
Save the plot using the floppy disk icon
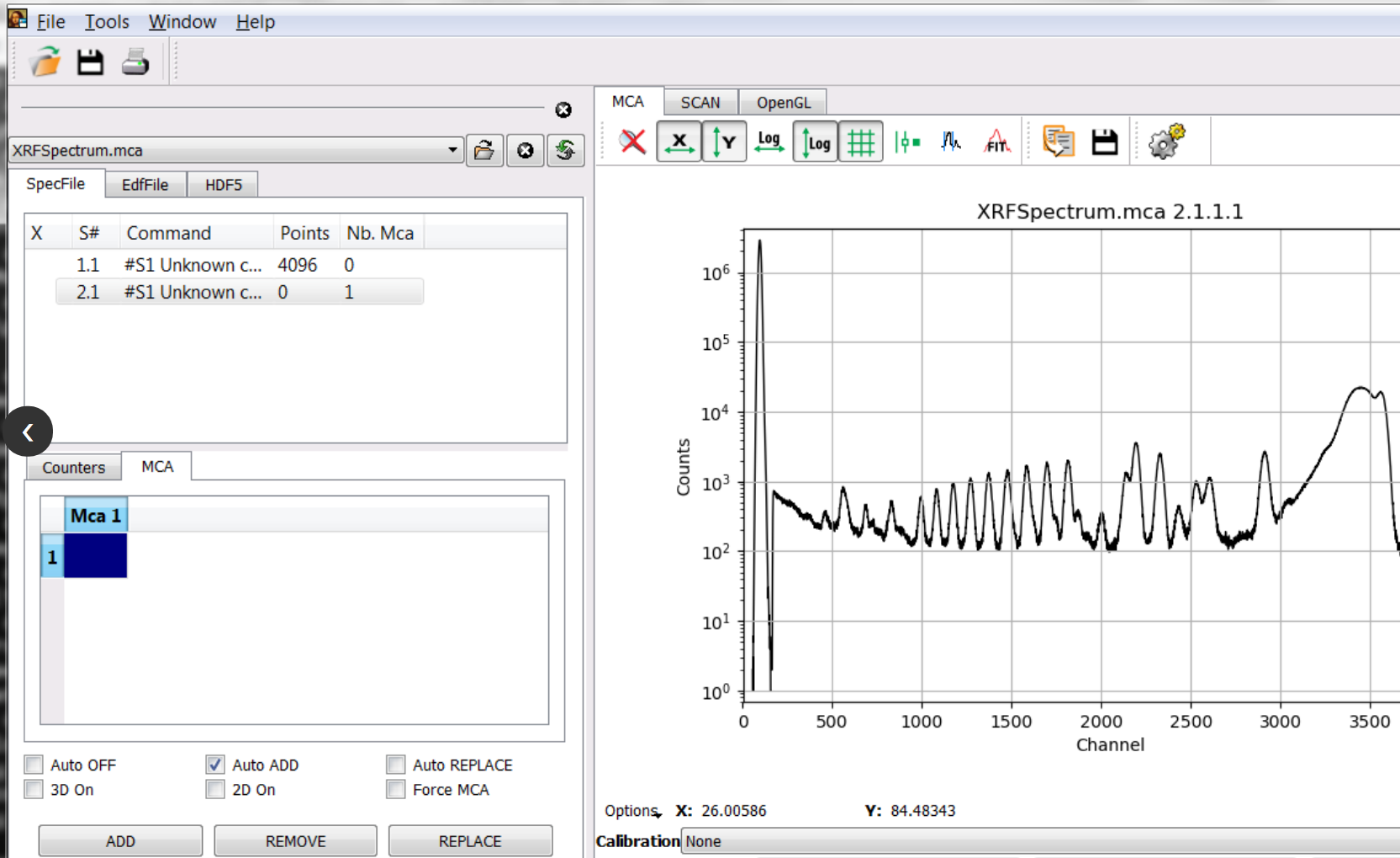click(1104, 141)
